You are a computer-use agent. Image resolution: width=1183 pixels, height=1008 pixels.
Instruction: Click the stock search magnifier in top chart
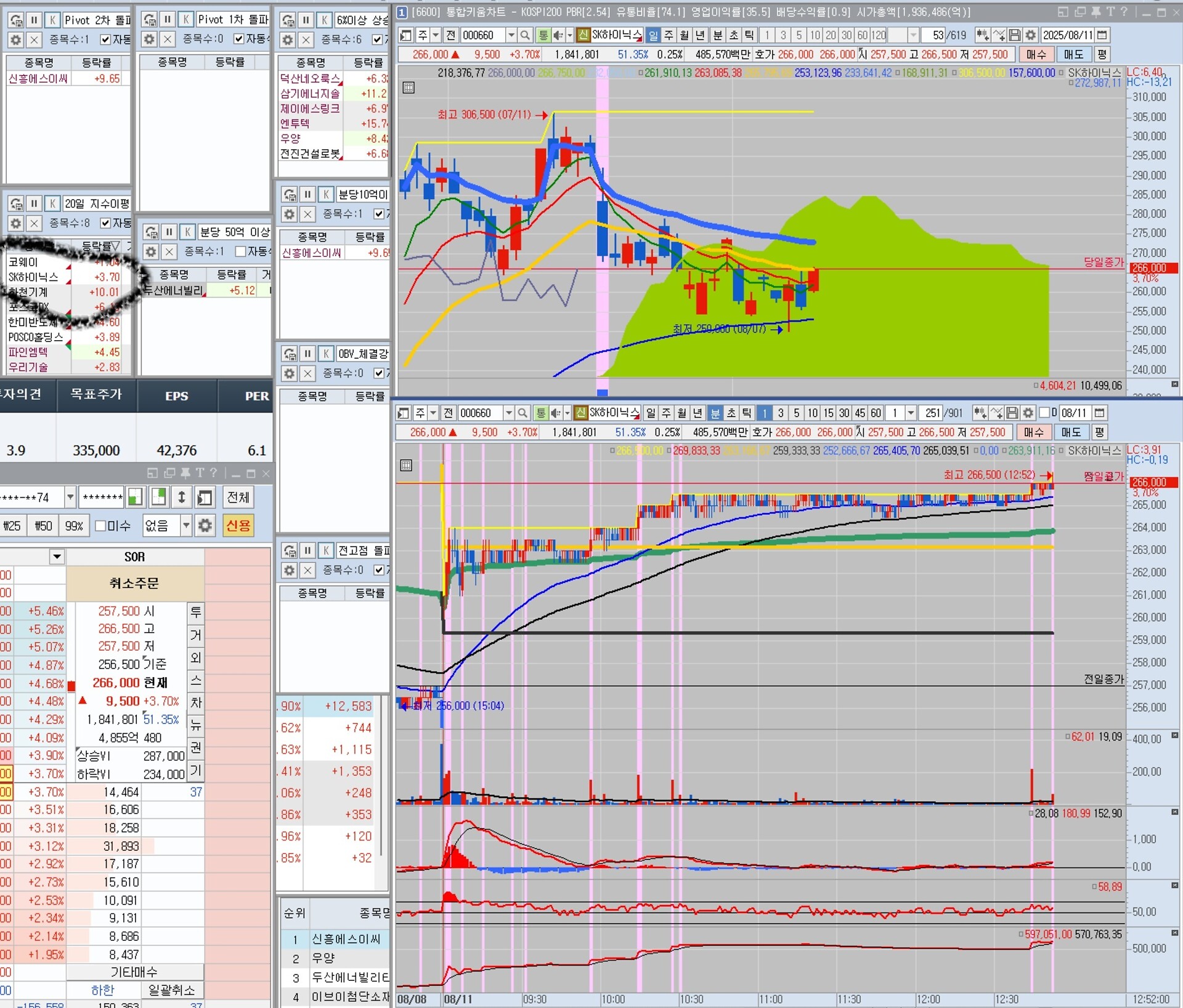pyautogui.click(x=525, y=35)
